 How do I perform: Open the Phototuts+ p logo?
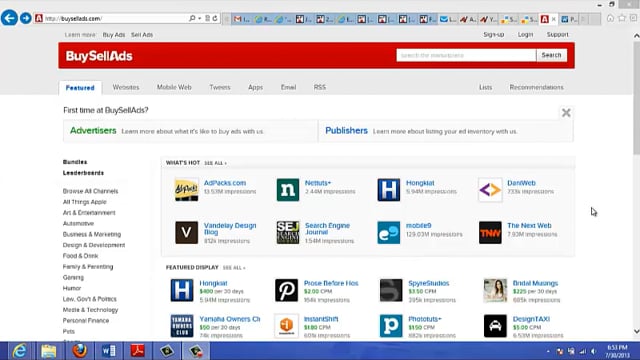(x=391, y=326)
